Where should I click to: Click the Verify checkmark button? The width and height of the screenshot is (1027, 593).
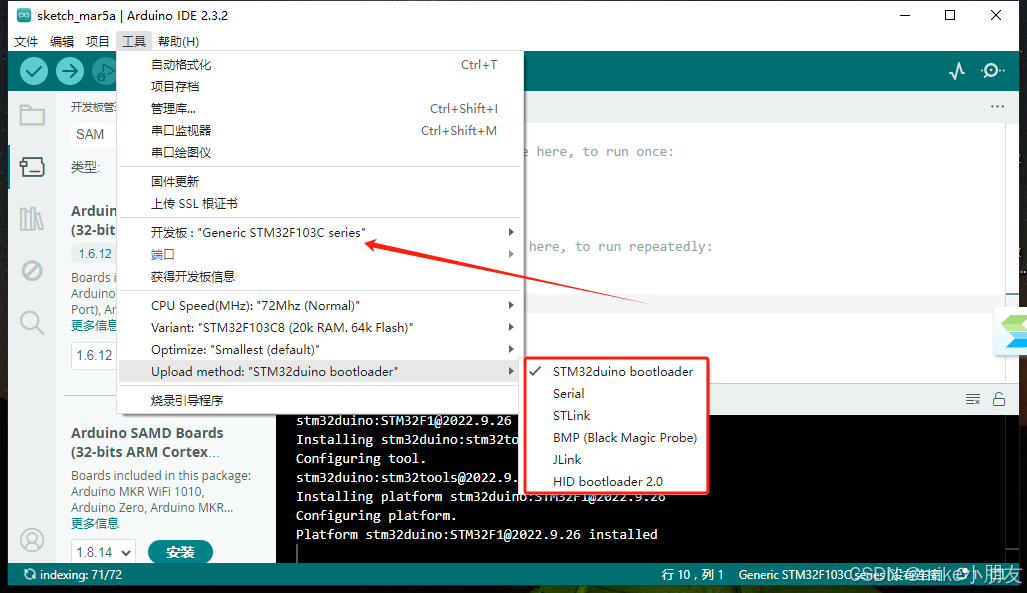click(33, 71)
